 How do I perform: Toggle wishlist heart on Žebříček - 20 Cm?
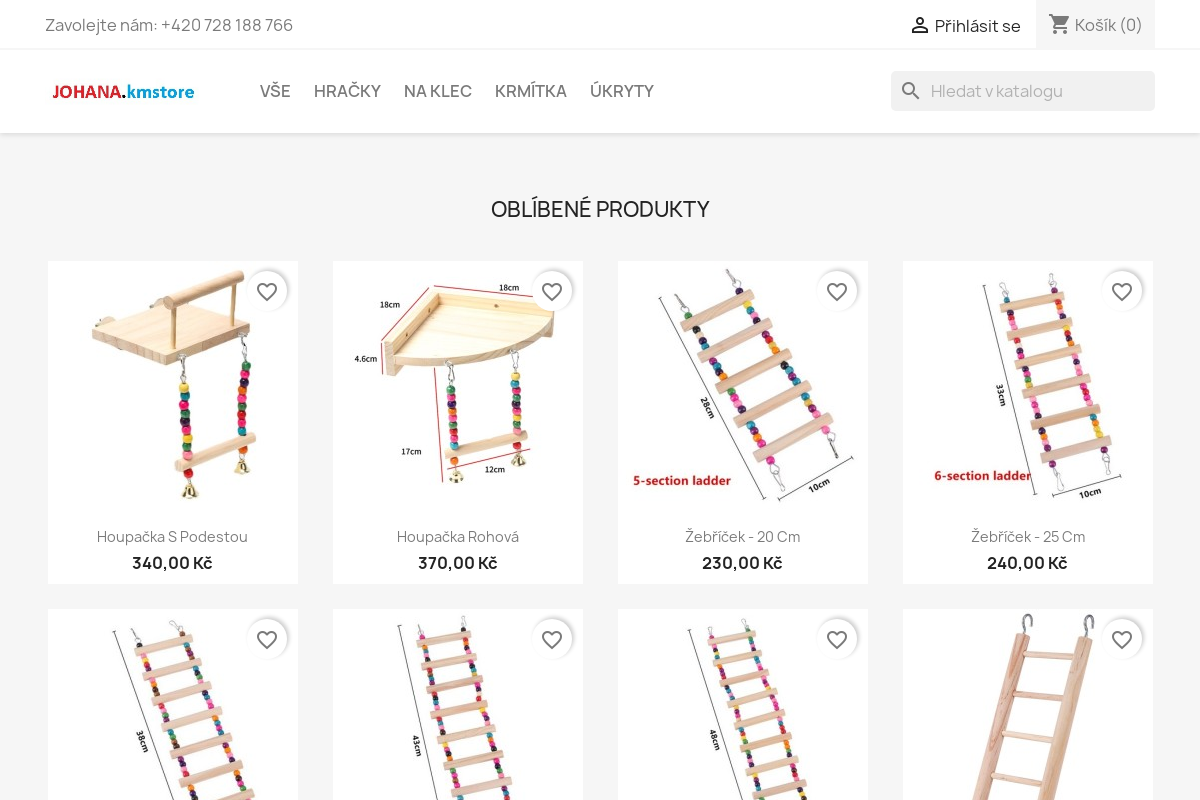pos(837,292)
